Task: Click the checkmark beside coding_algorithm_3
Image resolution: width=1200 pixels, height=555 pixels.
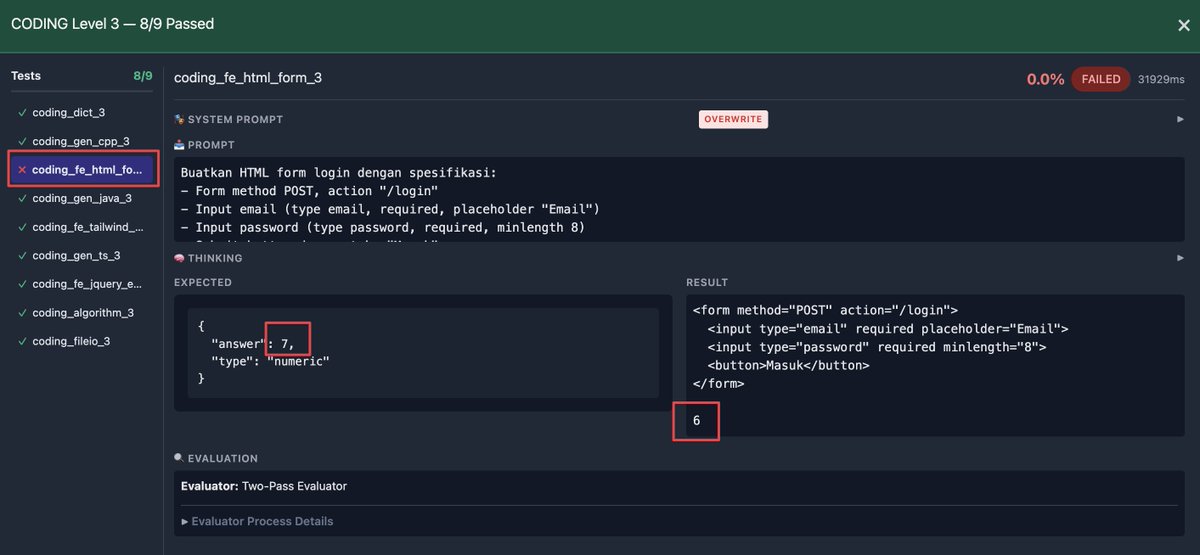Action: click(22, 313)
